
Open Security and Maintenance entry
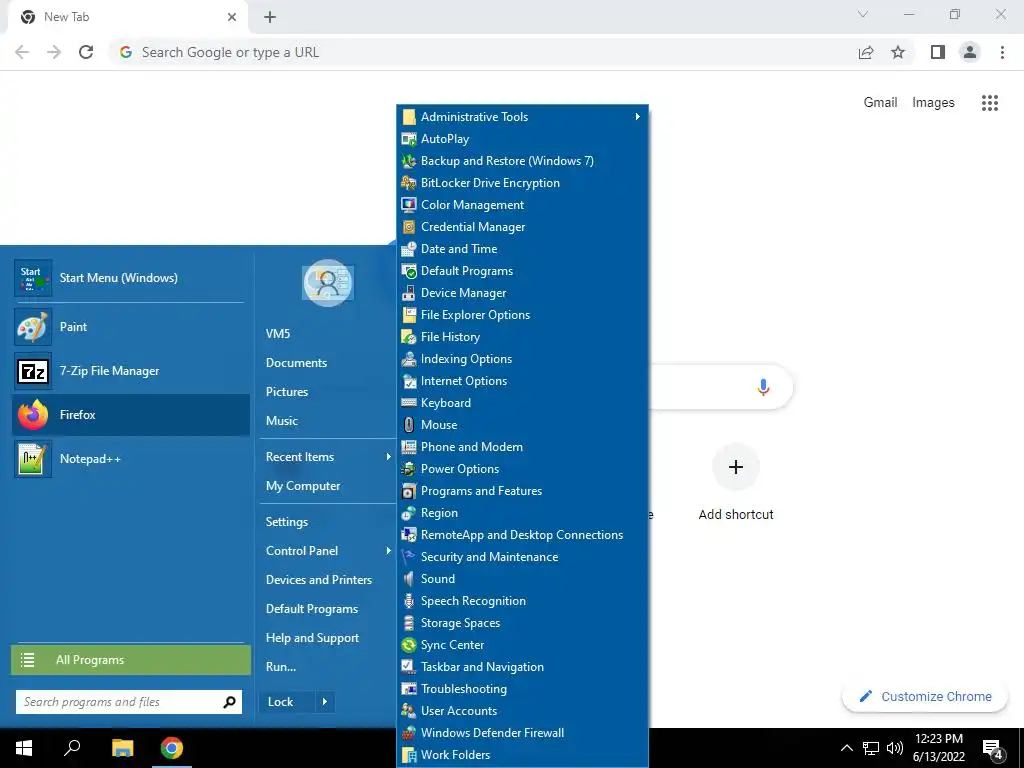coord(522,557)
